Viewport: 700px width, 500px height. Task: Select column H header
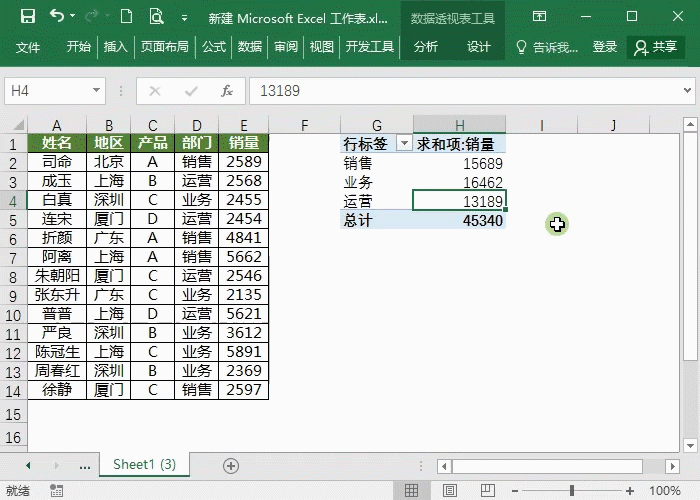click(459, 125)
